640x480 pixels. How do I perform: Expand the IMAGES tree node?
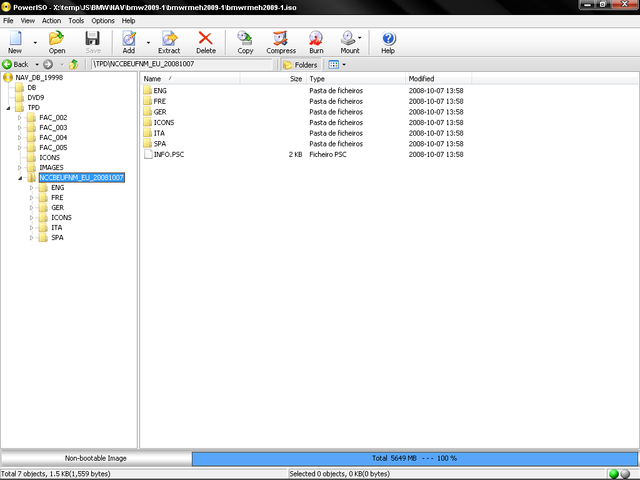coord(19,168)
